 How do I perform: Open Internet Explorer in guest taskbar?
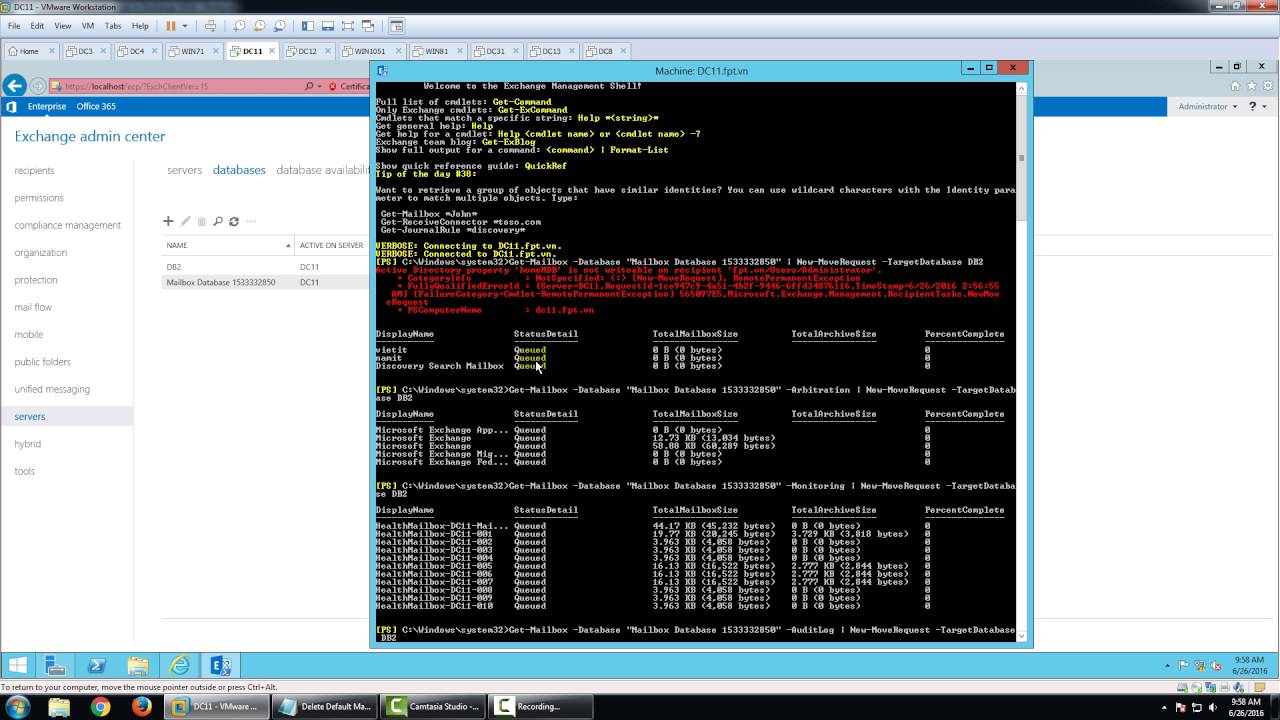(179, 665)
